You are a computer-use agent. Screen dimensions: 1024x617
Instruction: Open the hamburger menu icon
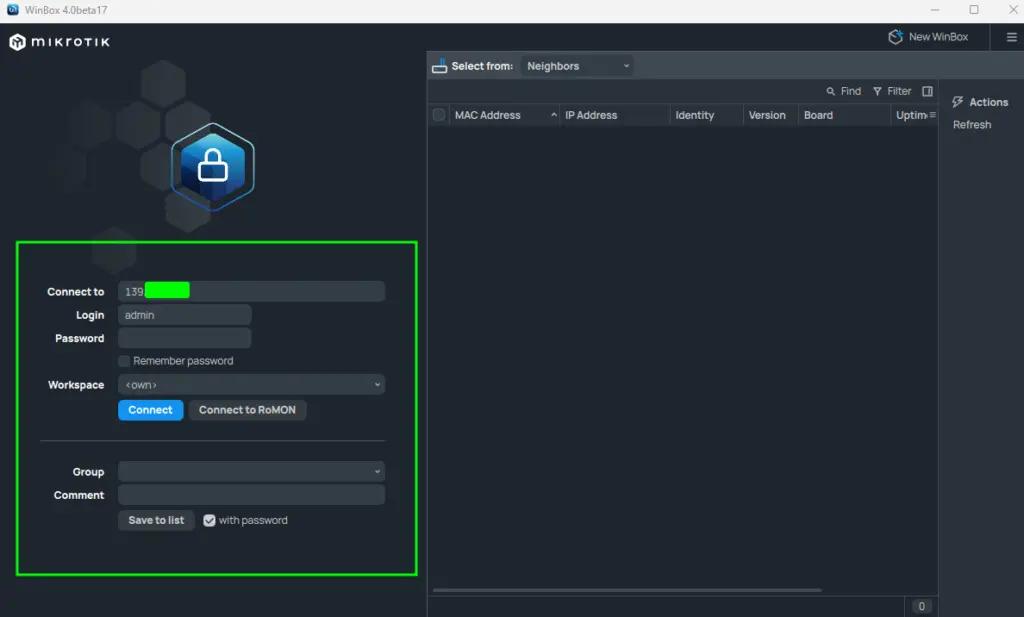(1011, 37)
